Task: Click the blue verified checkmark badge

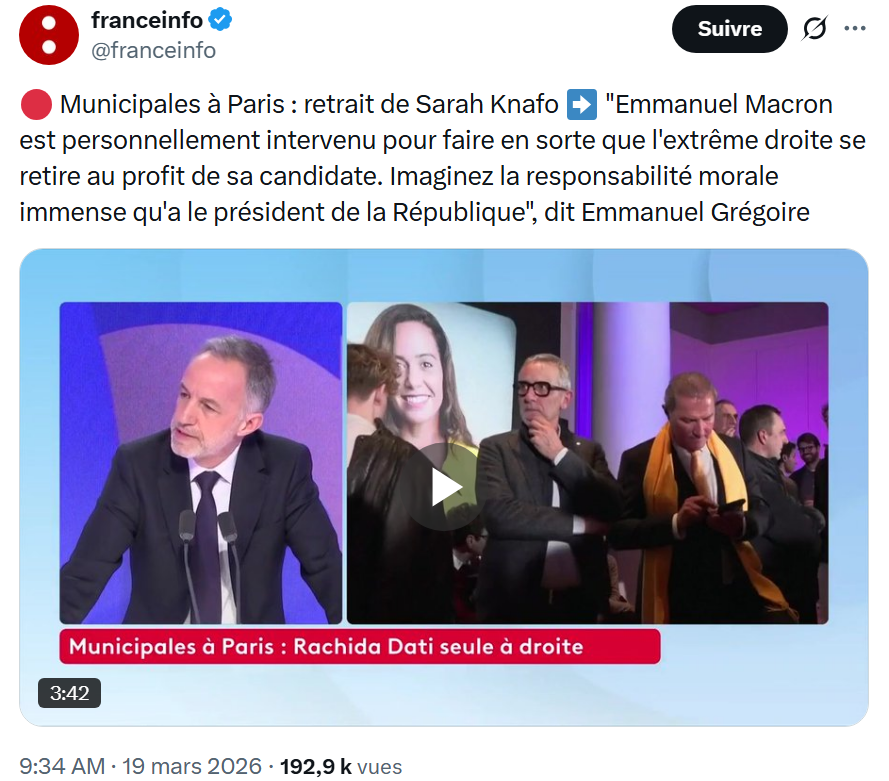Action: 220,19
